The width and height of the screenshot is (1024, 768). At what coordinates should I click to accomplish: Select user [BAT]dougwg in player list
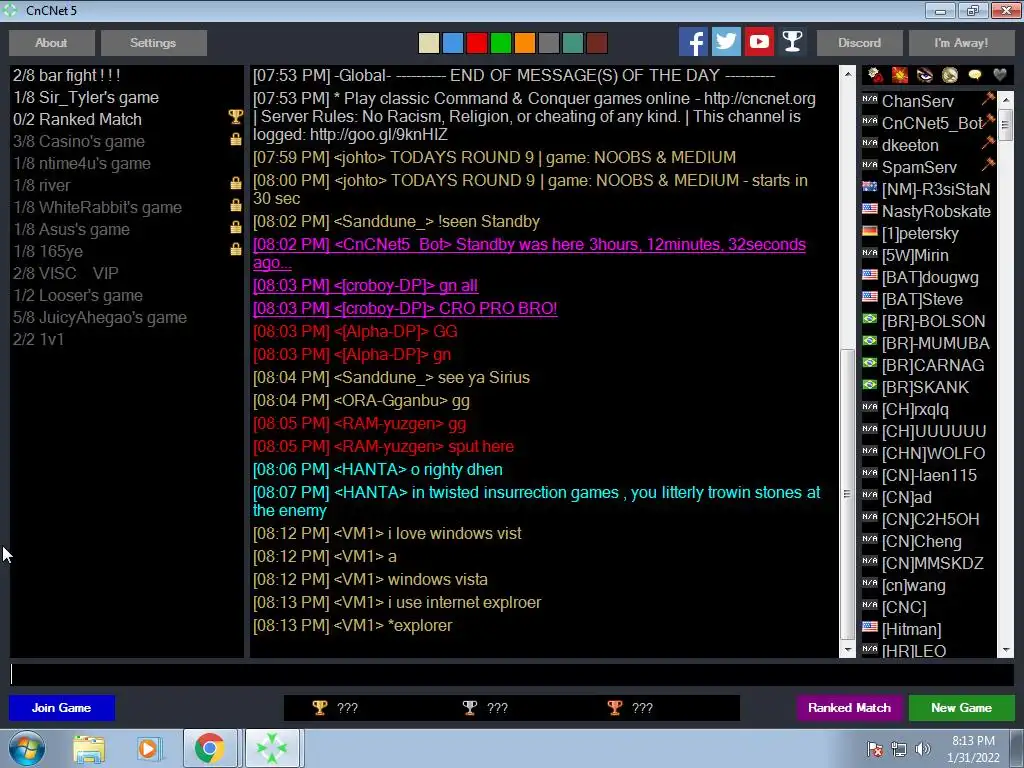click(929, 278)
